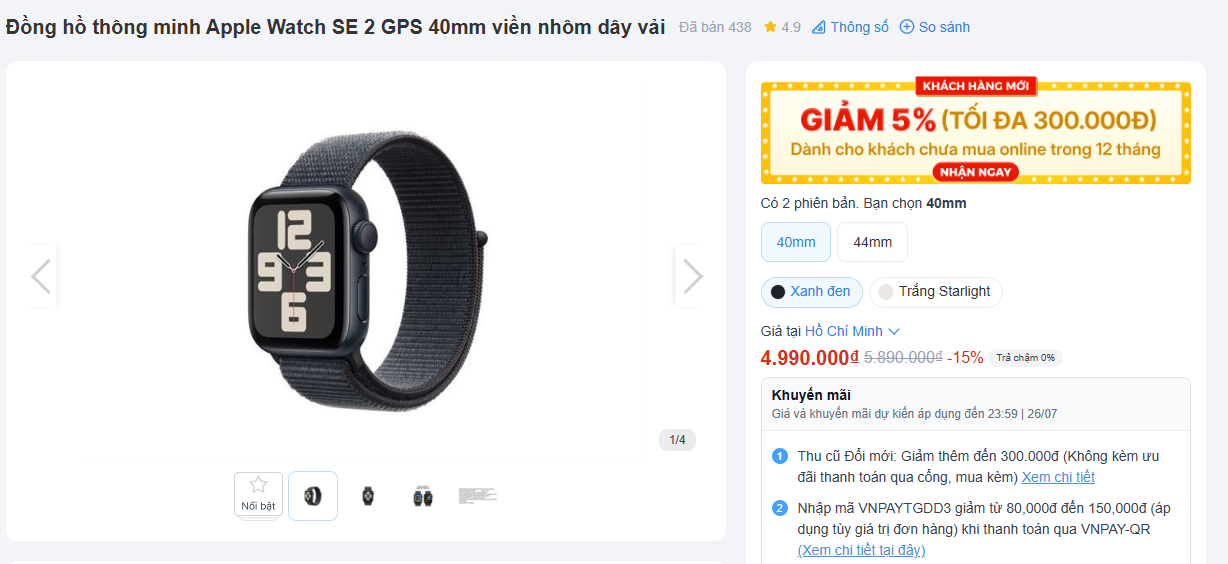Screen dimensions: 1228x564
Task: Open Xem chi tiết tại đây VNPAY link
Action: 861,550
